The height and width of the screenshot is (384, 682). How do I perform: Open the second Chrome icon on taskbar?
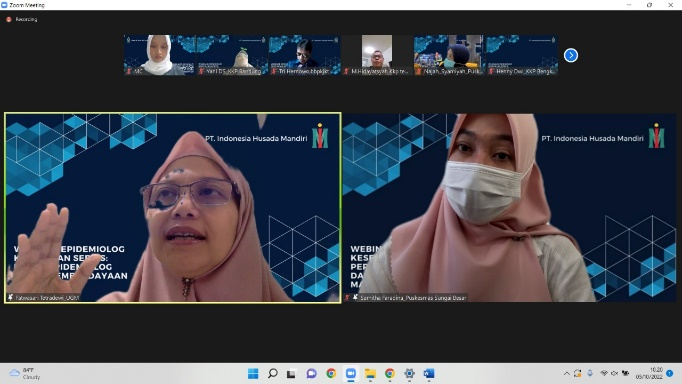tap(390, 373)
